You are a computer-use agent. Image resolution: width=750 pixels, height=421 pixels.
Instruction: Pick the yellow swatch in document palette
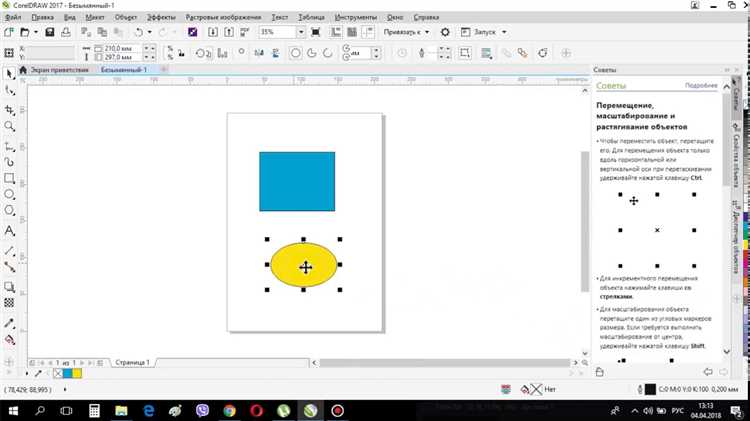(x=75, y=373)
